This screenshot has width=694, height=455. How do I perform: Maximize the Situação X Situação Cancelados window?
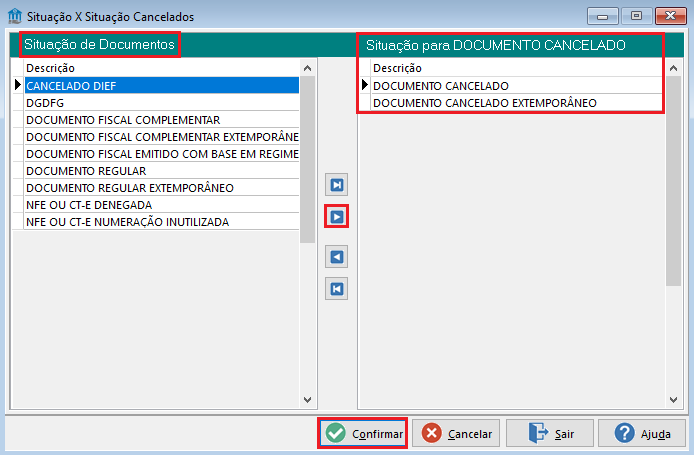[x=636, y=16]
